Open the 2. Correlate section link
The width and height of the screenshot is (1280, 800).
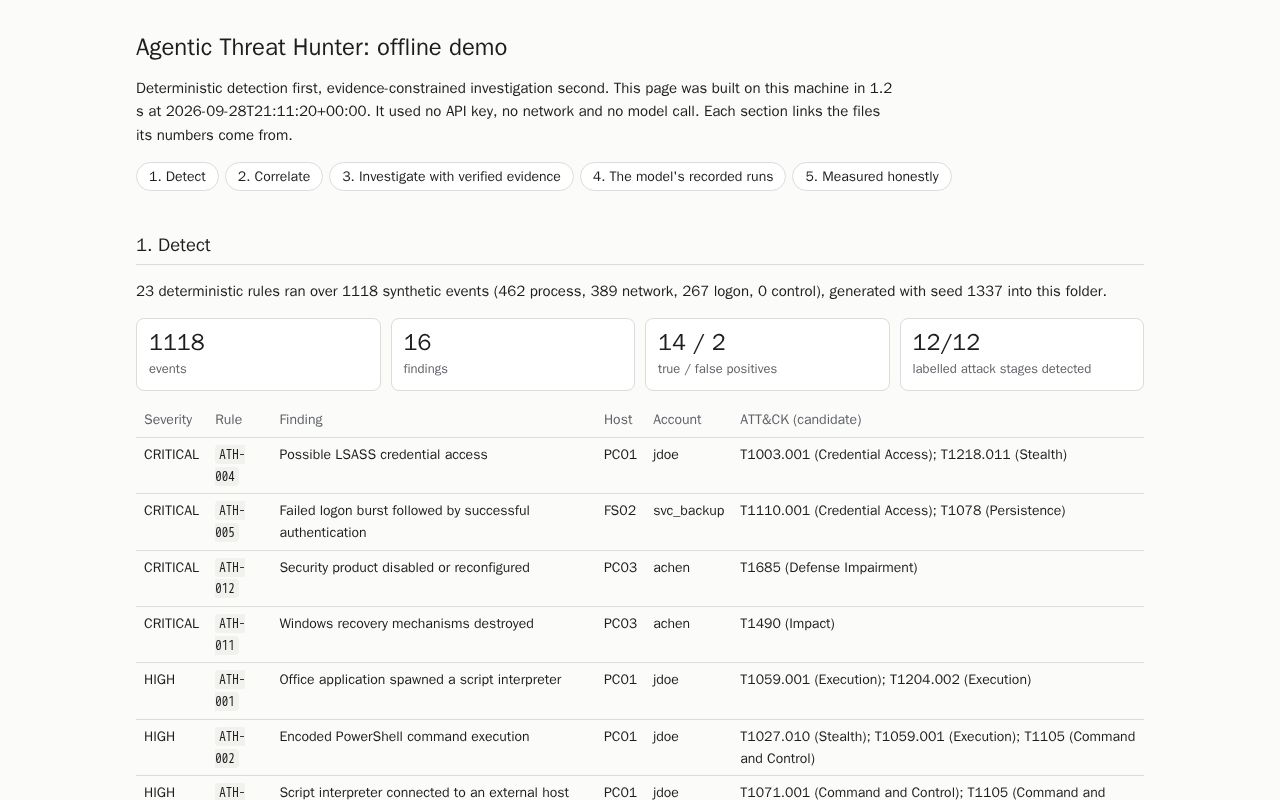274,176
